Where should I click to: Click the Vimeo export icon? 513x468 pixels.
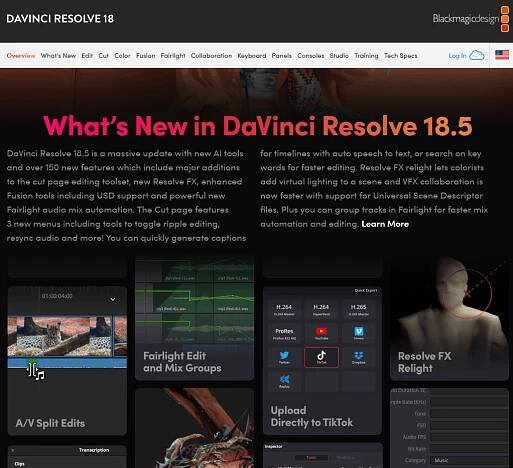[x=359, y=333]
